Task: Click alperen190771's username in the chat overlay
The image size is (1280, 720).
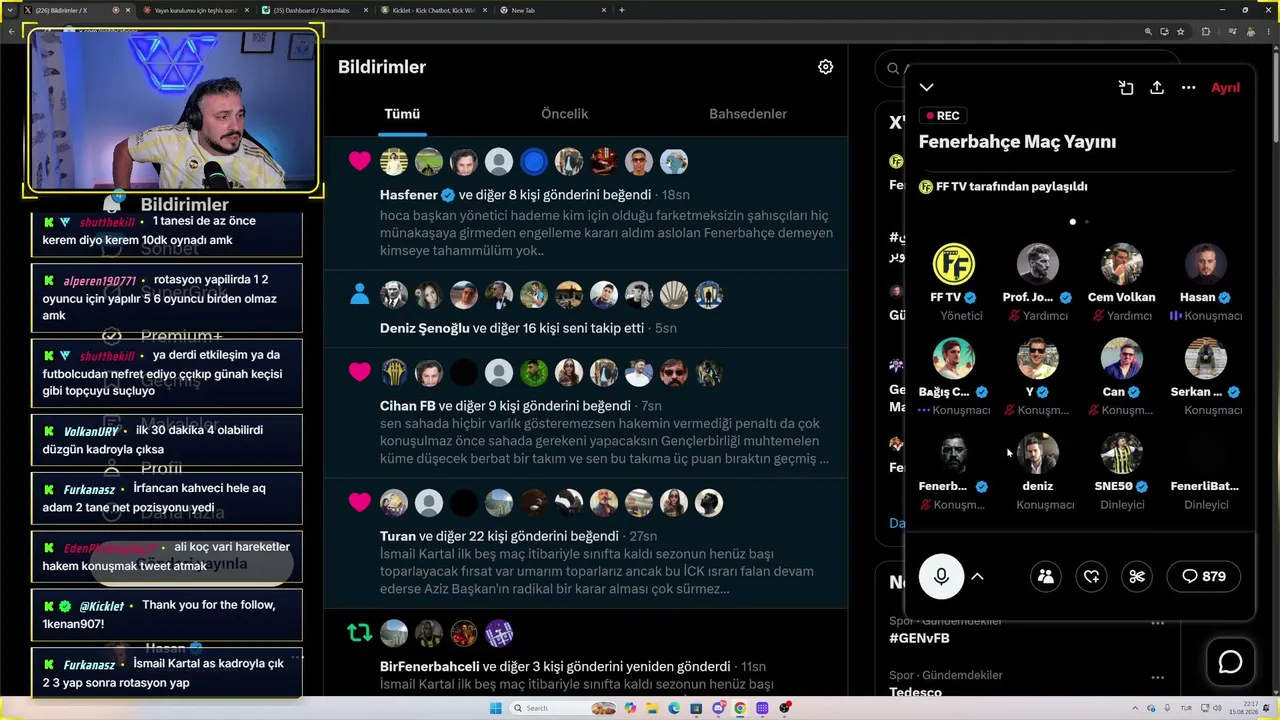Action: point(99,281)
